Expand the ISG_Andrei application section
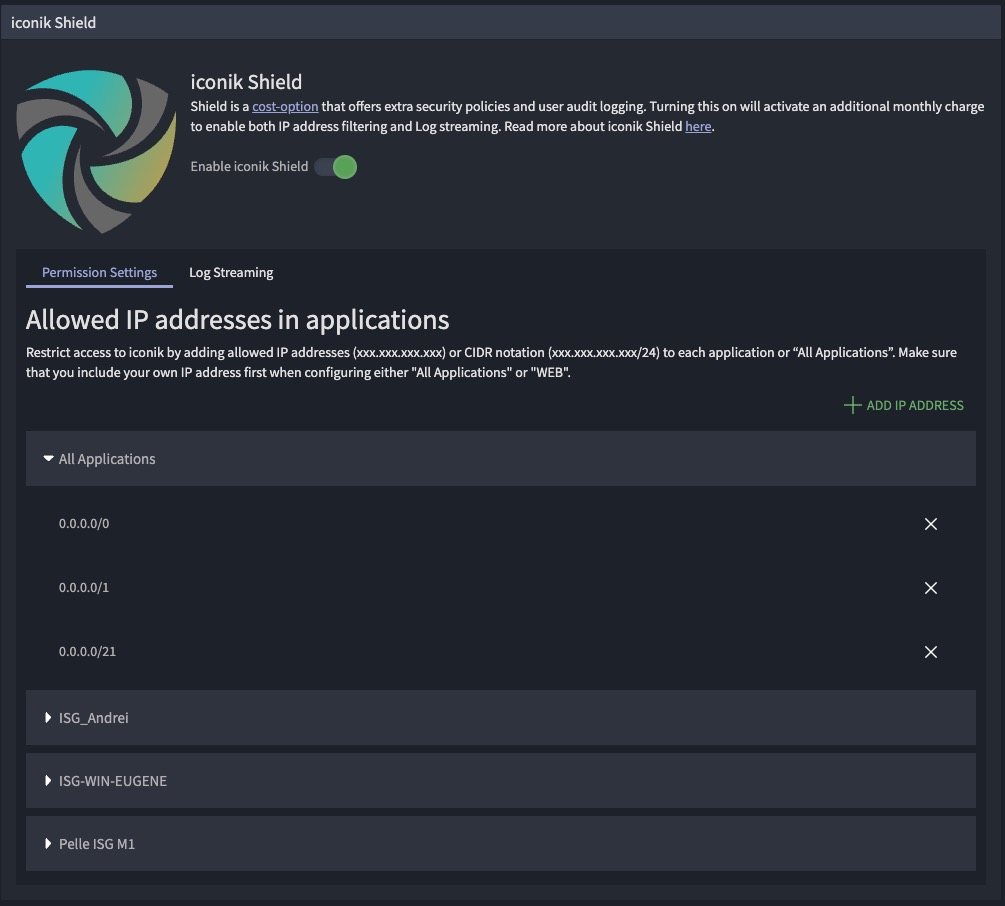This screenshot has height=906, width=1005. [93, 717]
